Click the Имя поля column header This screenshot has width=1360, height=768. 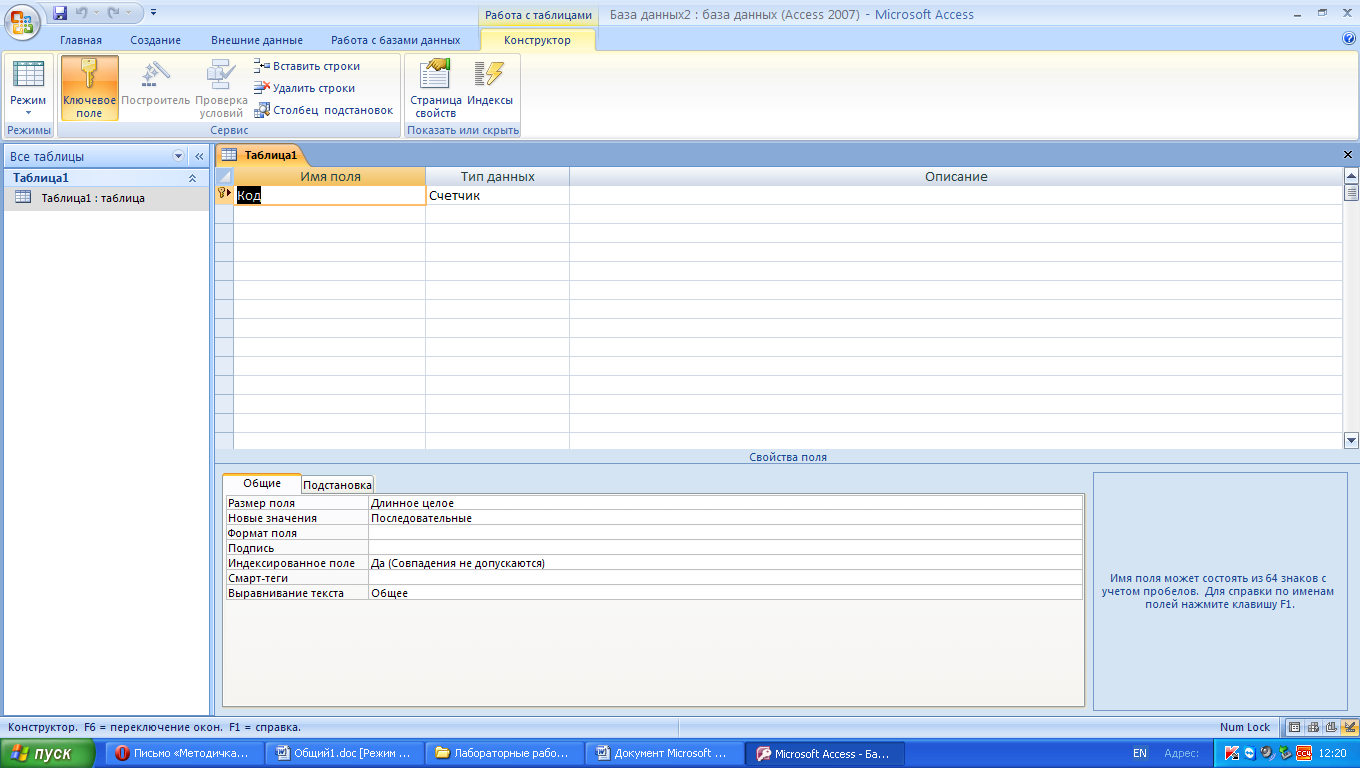[x=330, y=176]
